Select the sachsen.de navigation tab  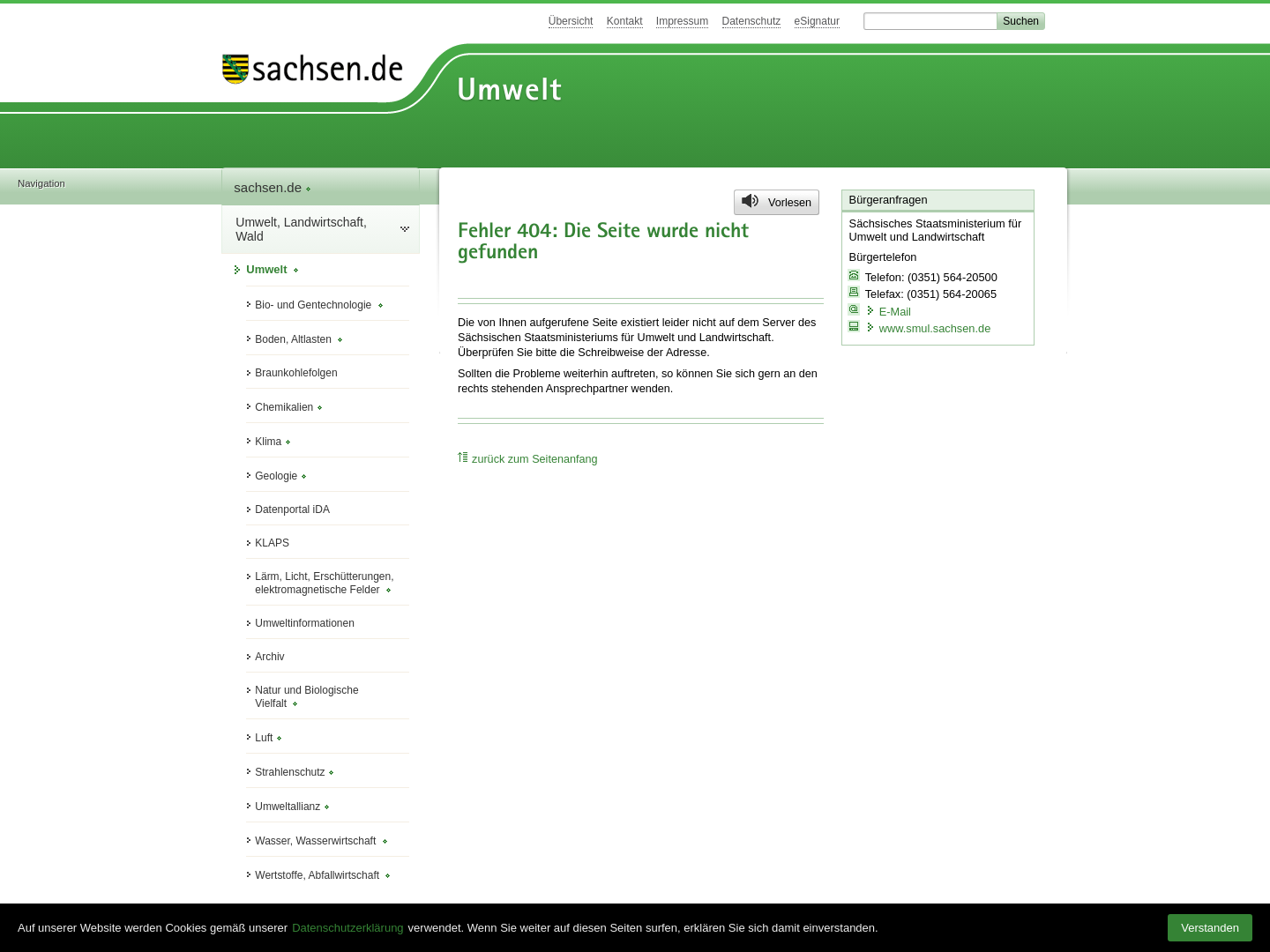(x=320, y=187)
